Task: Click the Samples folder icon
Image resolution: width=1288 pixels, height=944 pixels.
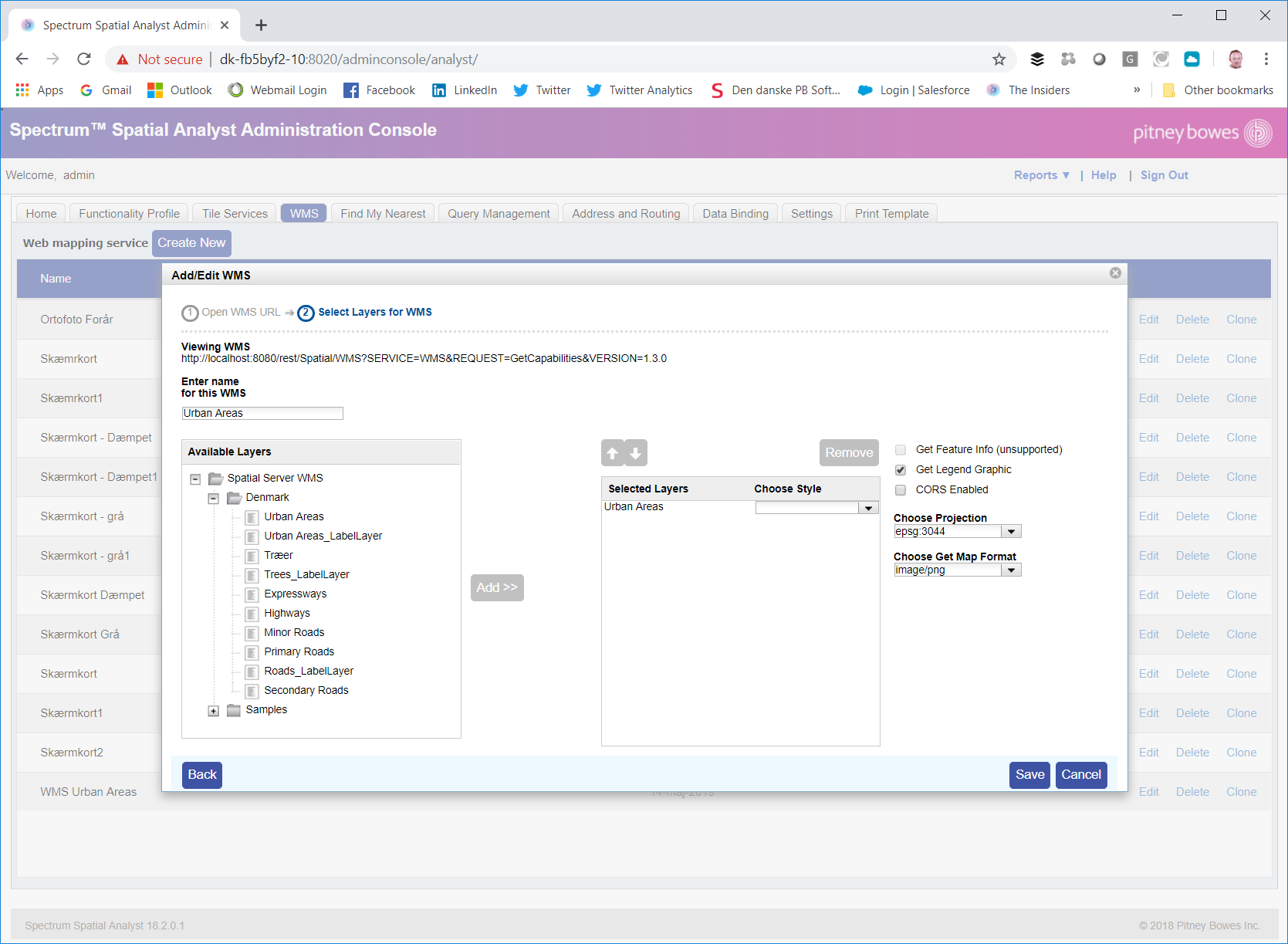Action: [234, 710]
